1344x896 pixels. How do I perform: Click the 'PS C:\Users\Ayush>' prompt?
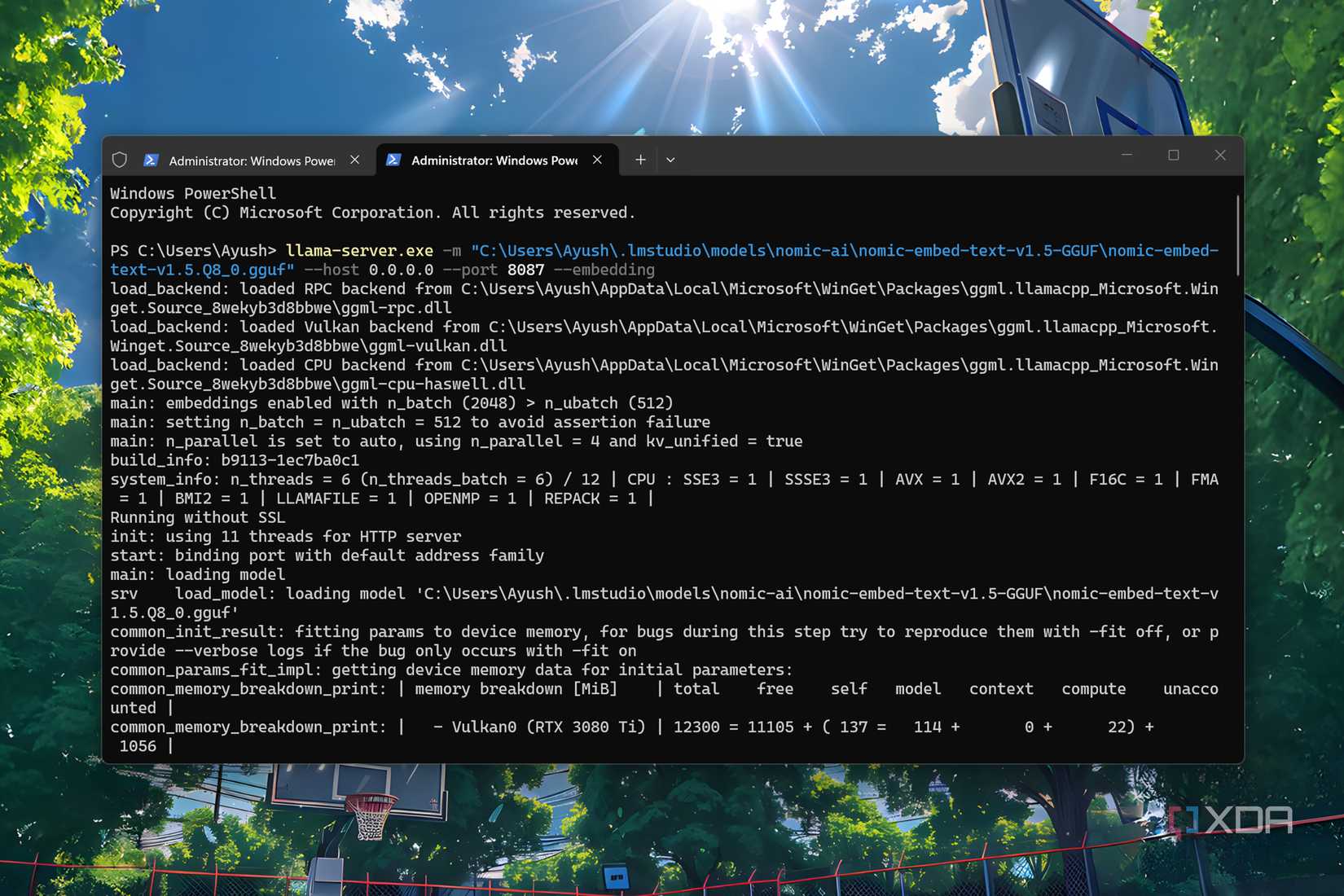pos(193,250)
